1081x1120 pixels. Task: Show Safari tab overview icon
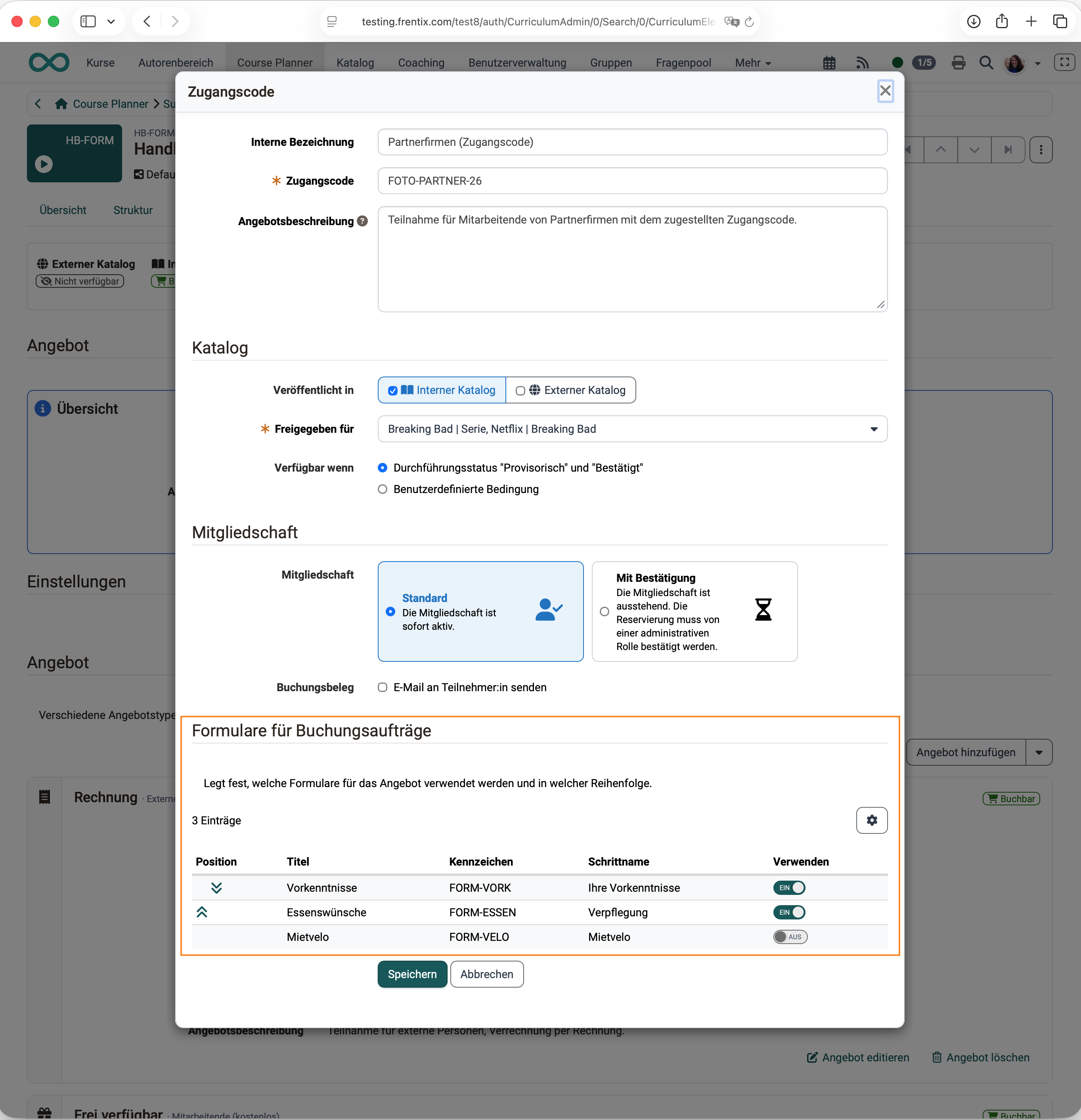point(1060,22)
